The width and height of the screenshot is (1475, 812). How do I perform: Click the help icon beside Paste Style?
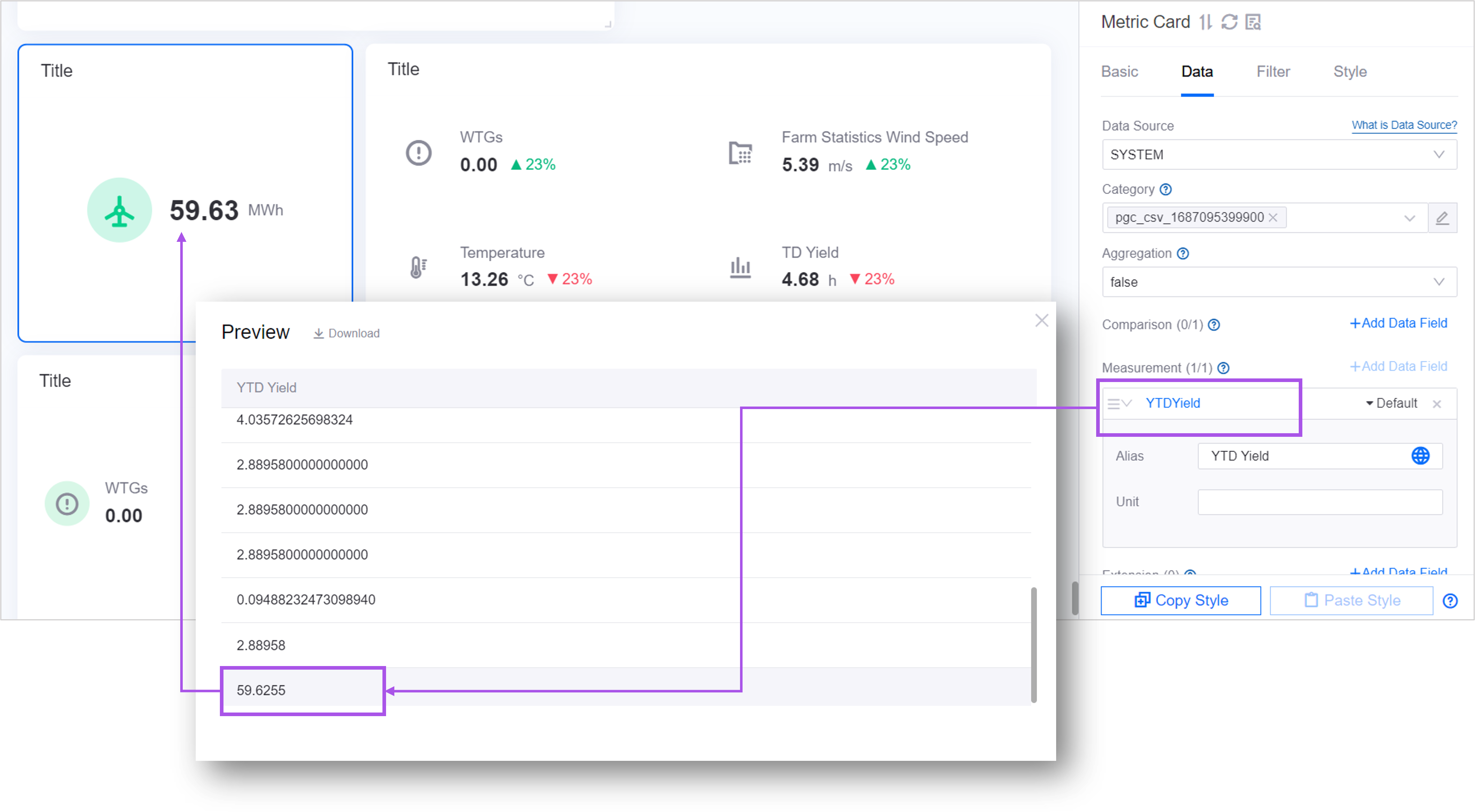[x=1450, y=601]
